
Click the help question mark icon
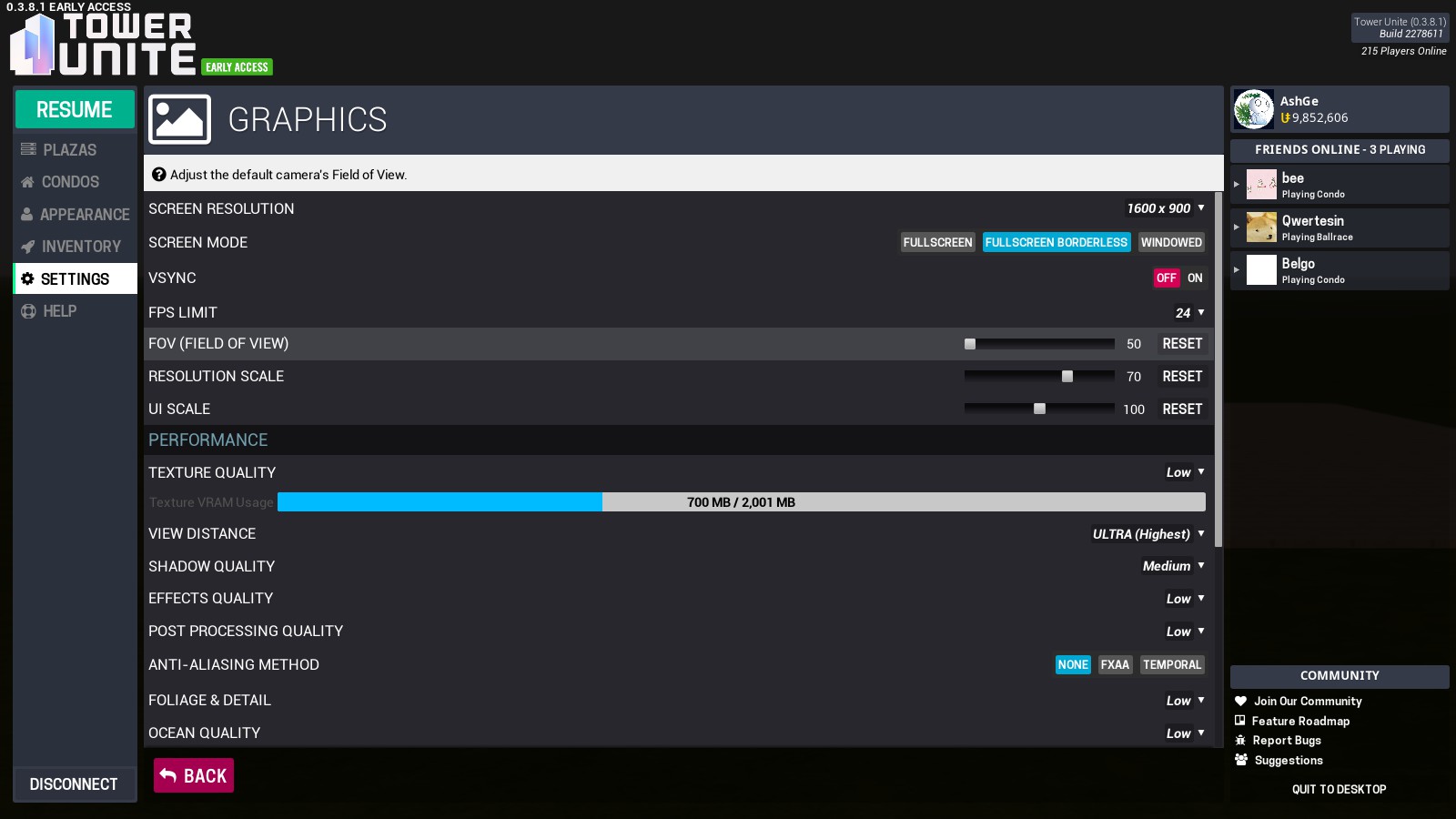pyautogui.click(x=158, y=175)
